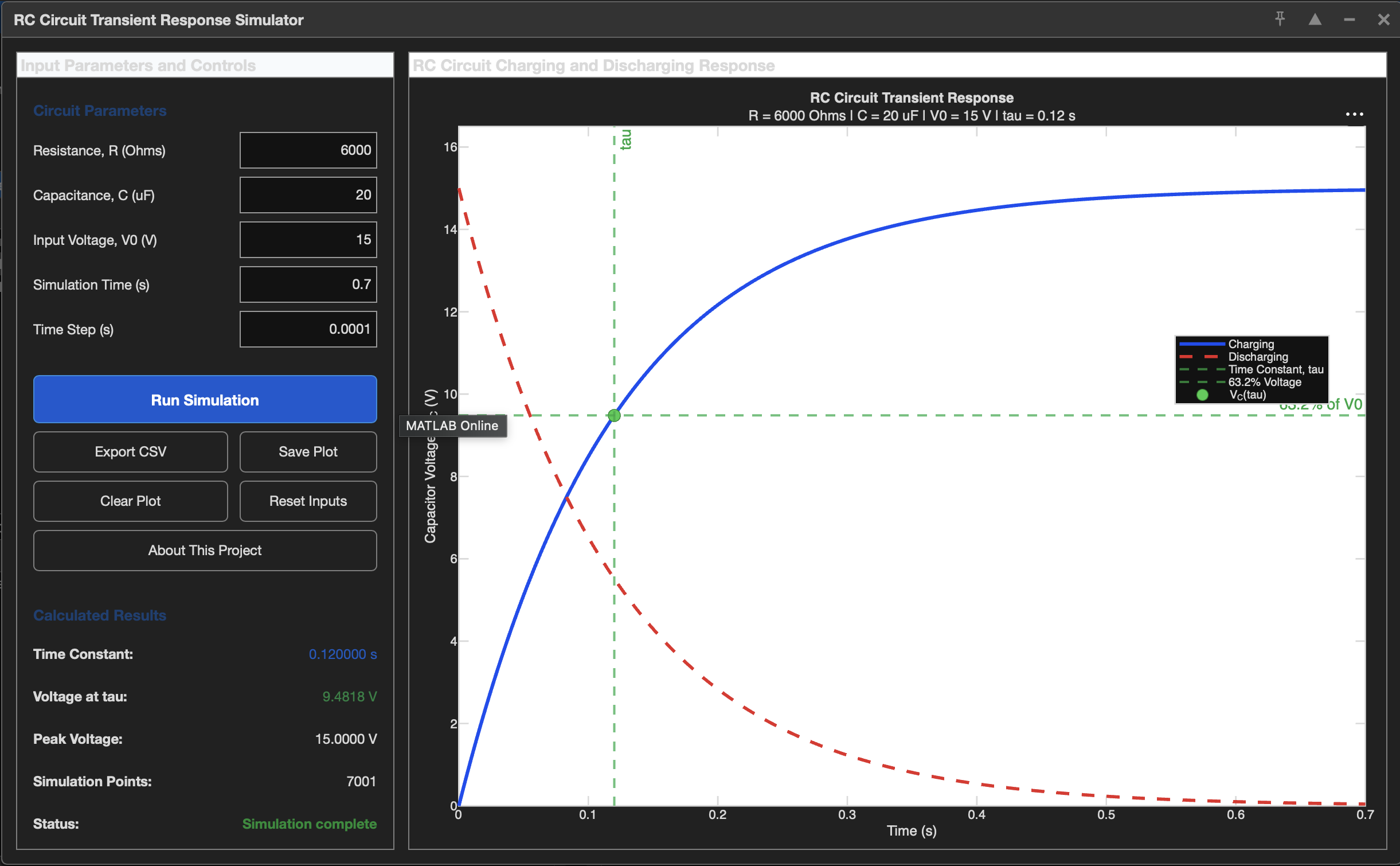Pin the simulator window with the pin icon
Viewport: 1400px width, 866px height.
pos(1280,19)
